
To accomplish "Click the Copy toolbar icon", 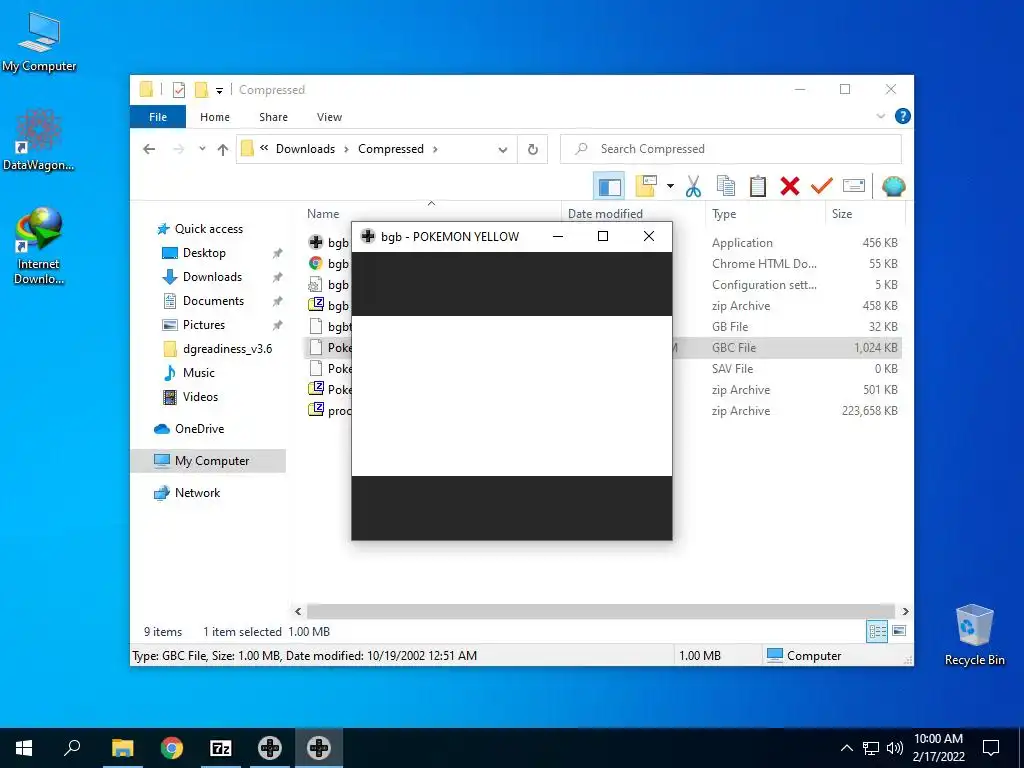I will tap(726, 186).
